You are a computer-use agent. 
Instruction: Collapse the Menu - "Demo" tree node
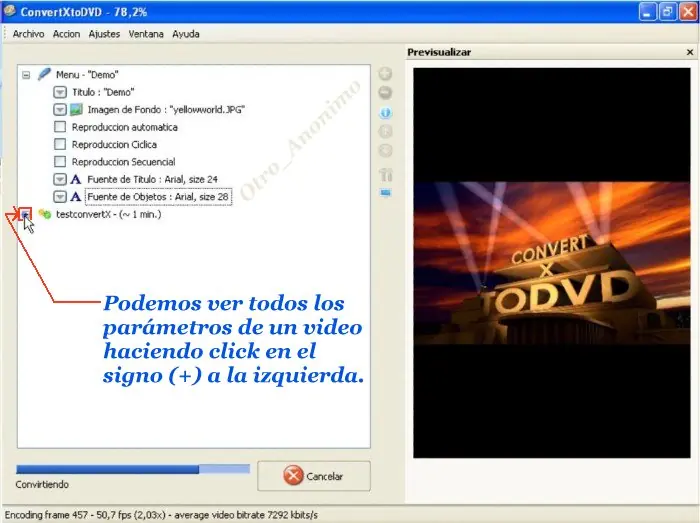[26, 75]
